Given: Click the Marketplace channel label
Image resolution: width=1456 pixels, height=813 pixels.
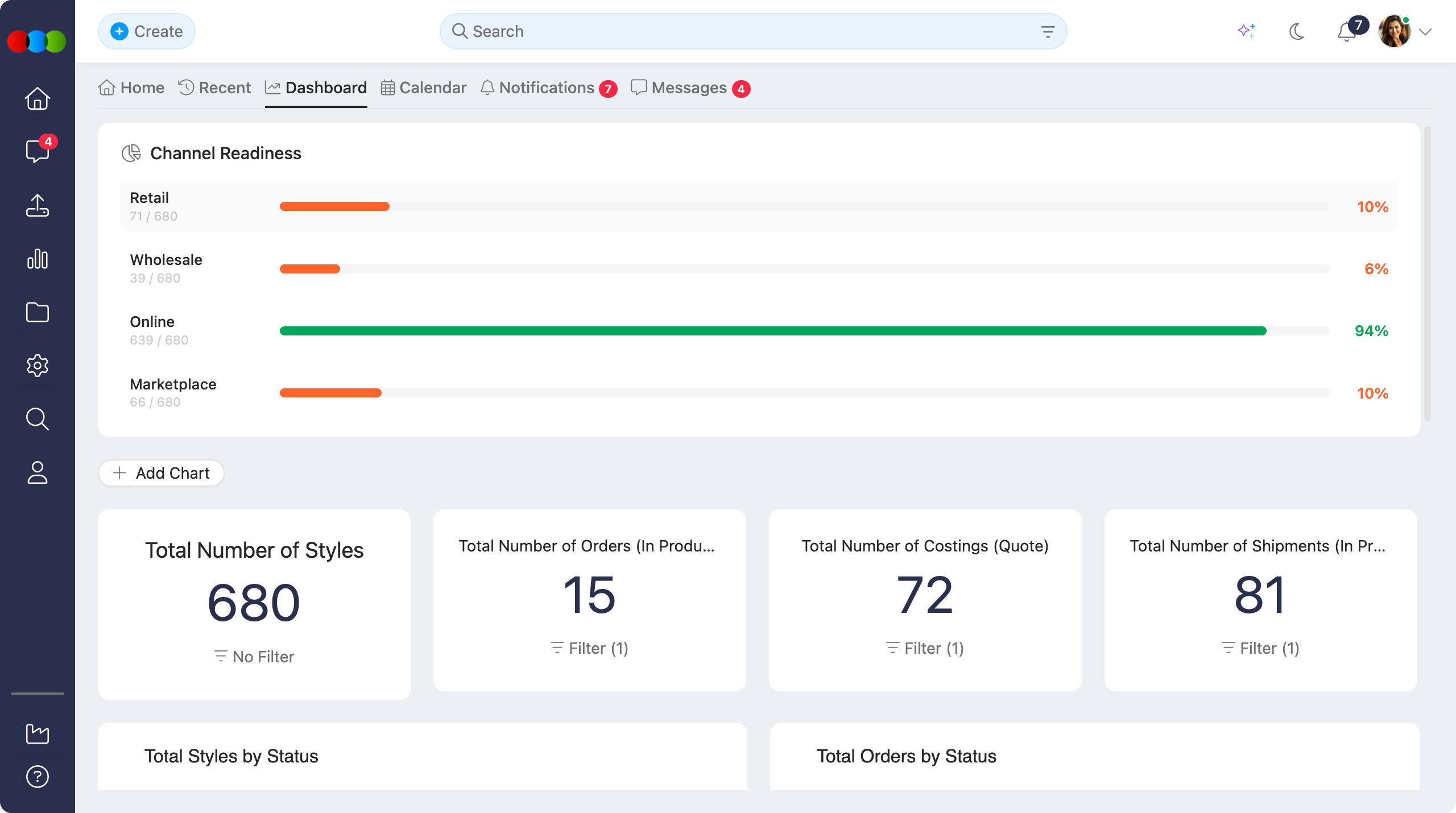Looking at the screenshot, I should [x=173, y=384].
